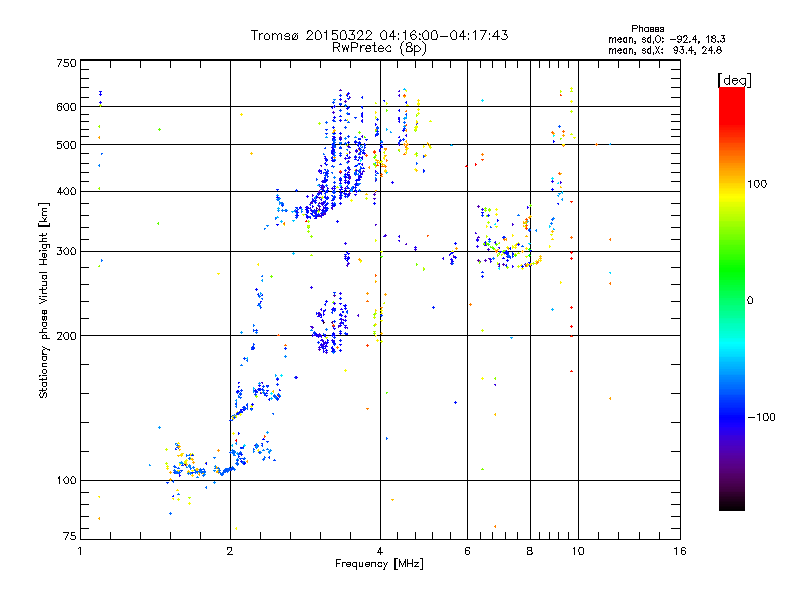Click the colorbar label '0'
800x600 pixels.
coord(750,301)
